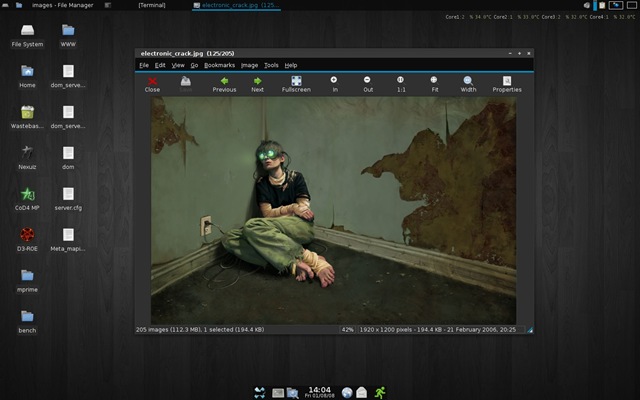The width and height of the screenshot is (640, 400).
Task: Zoom Out using the minus magnifier
Action: [x=368, y=84]
